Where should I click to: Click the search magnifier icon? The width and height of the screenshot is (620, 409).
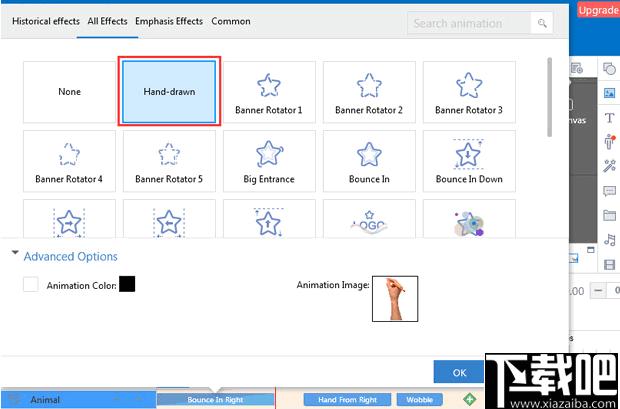[542, 23]
